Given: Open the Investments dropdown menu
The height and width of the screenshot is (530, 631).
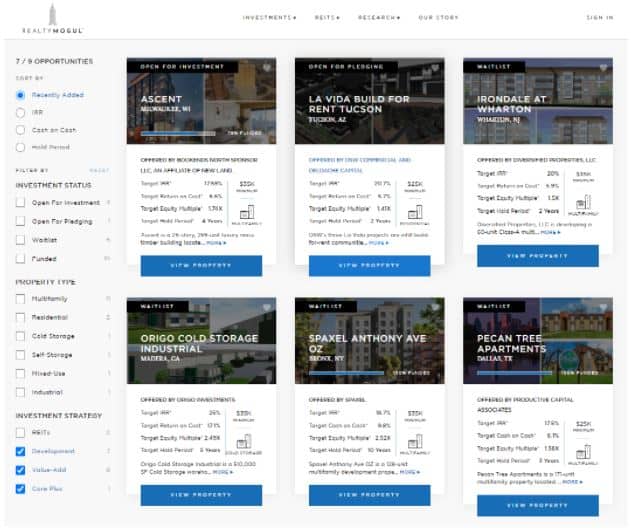Looking at the screenshot, I should [270, 18].
